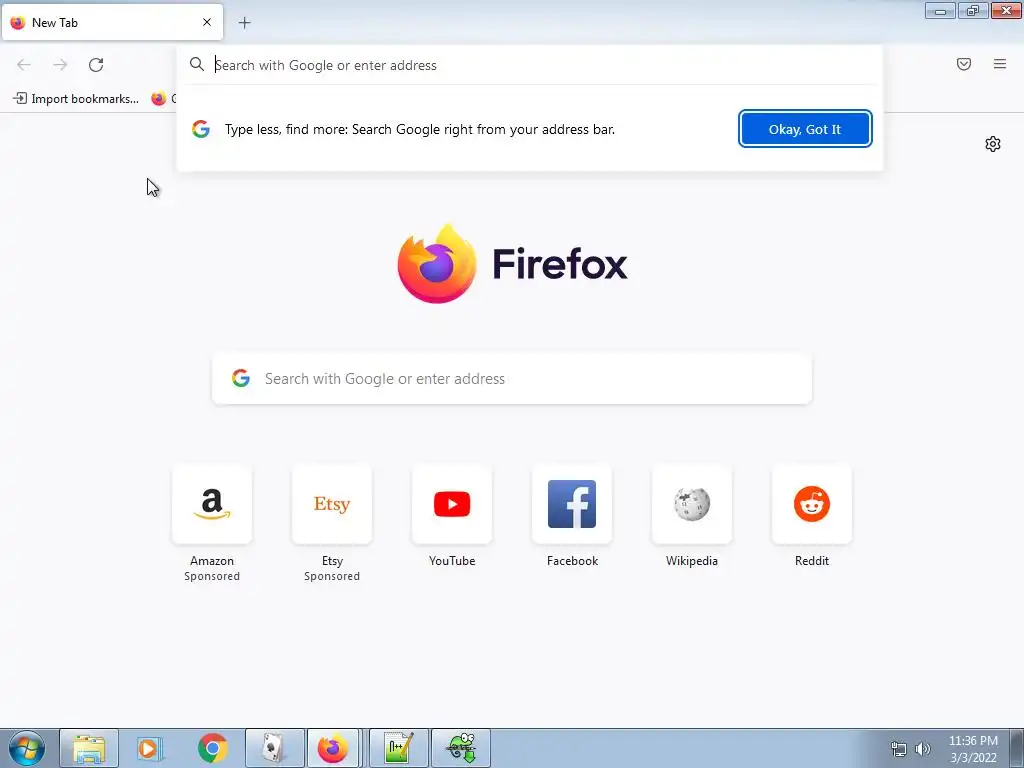Viewport: 1024px width, 768px height.
Task: Open the Facebook shortcut tile
Action: pos(572,504)
